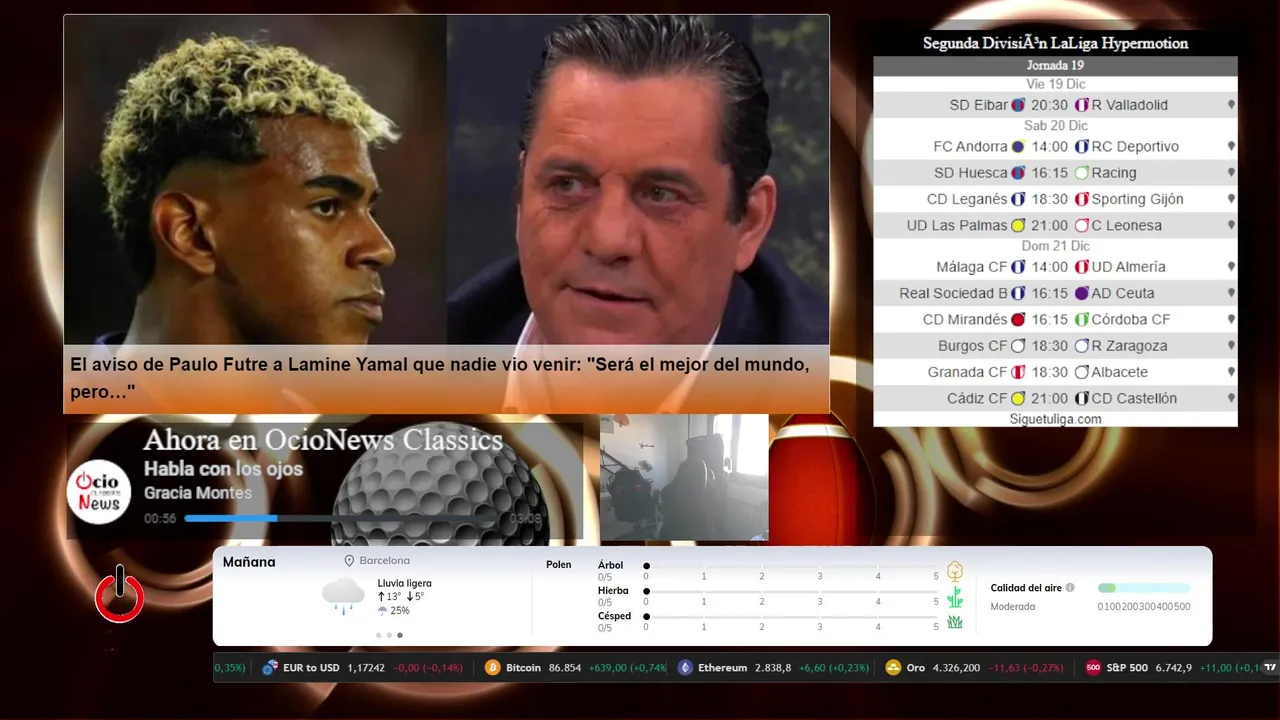Click the Jornada 19 header bar
1280x720 pixels.
coord(1055,66)
